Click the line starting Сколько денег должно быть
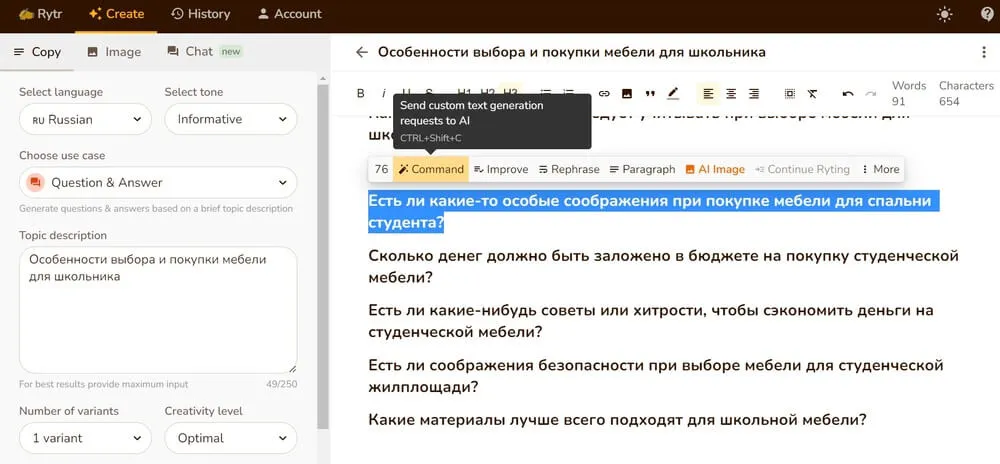This screenshot has height=464, width=1000. tap(663, 266)
